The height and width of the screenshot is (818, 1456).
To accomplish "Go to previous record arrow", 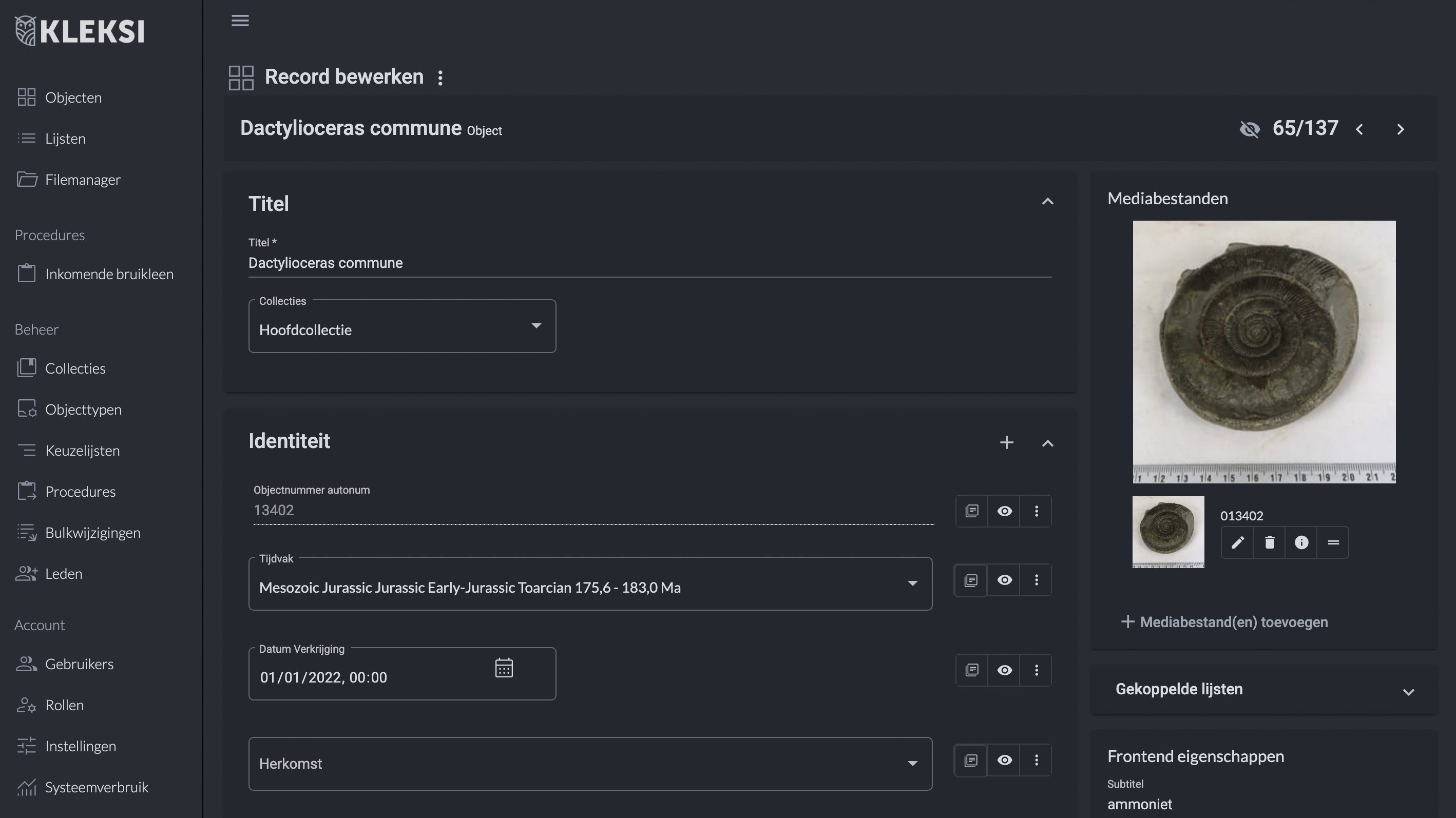I will click(1359, 129).
